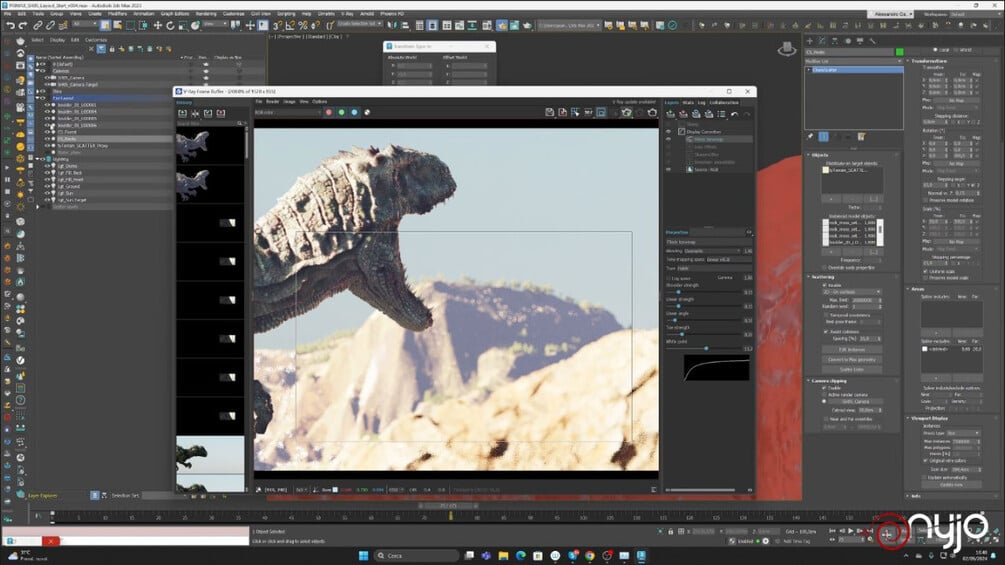Toggle the 3D Snaps tool

click(x=277, y=26)
